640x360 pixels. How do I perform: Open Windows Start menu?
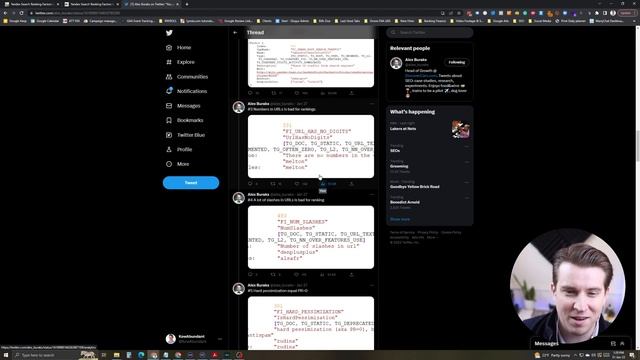(x=6, y=355)
